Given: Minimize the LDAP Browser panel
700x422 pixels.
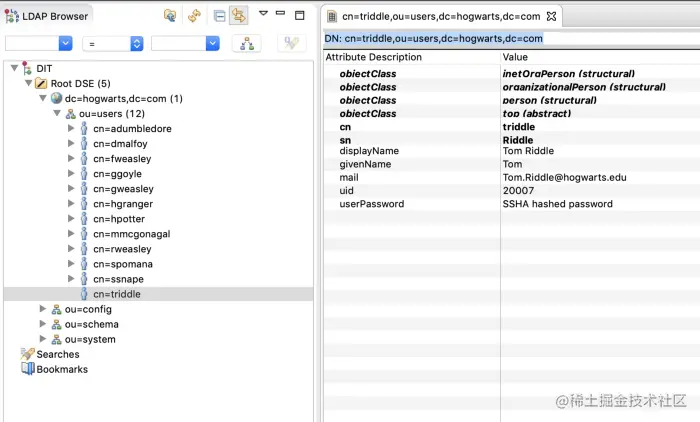Looking at the screenshot, I should [x=280, y=13].
